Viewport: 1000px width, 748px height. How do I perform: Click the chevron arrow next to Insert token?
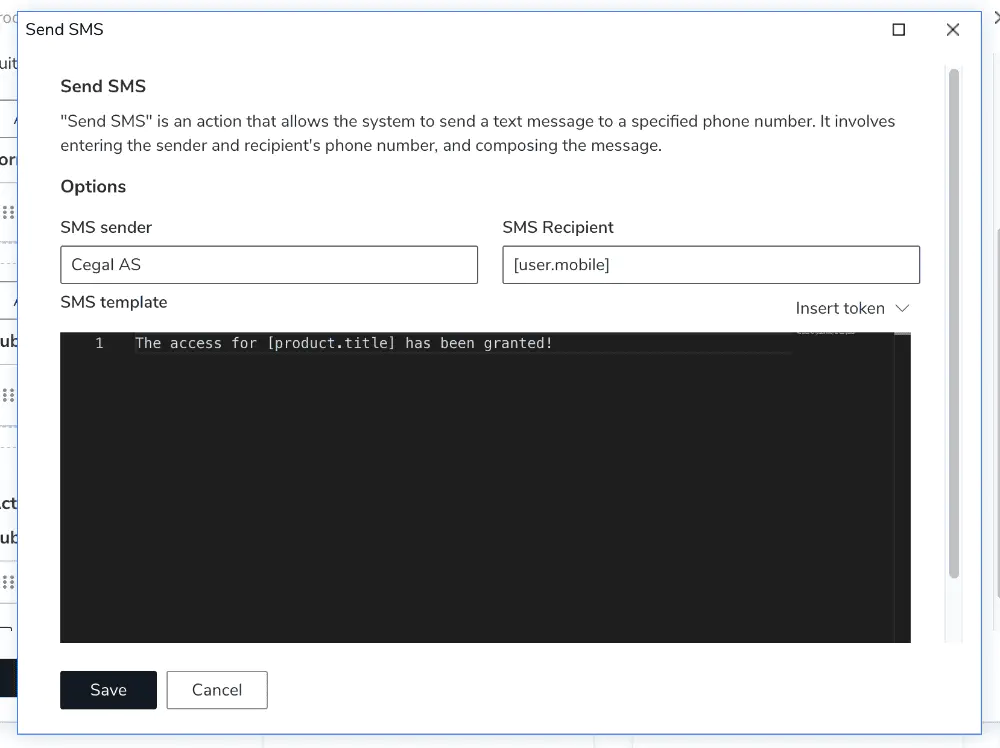click(903, 308)
